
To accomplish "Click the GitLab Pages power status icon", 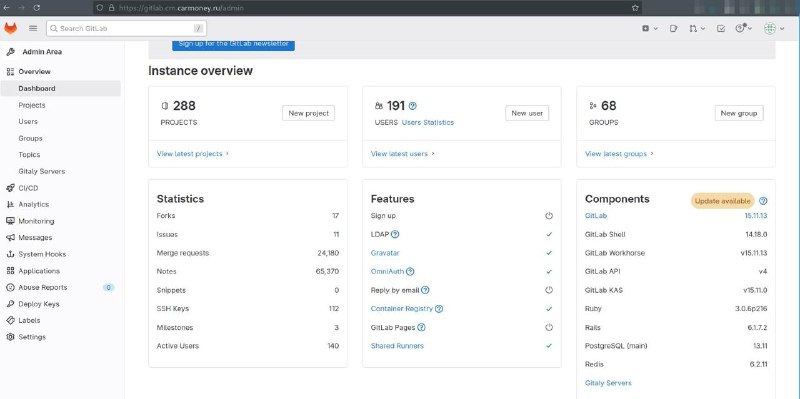I will click(549, 327).
